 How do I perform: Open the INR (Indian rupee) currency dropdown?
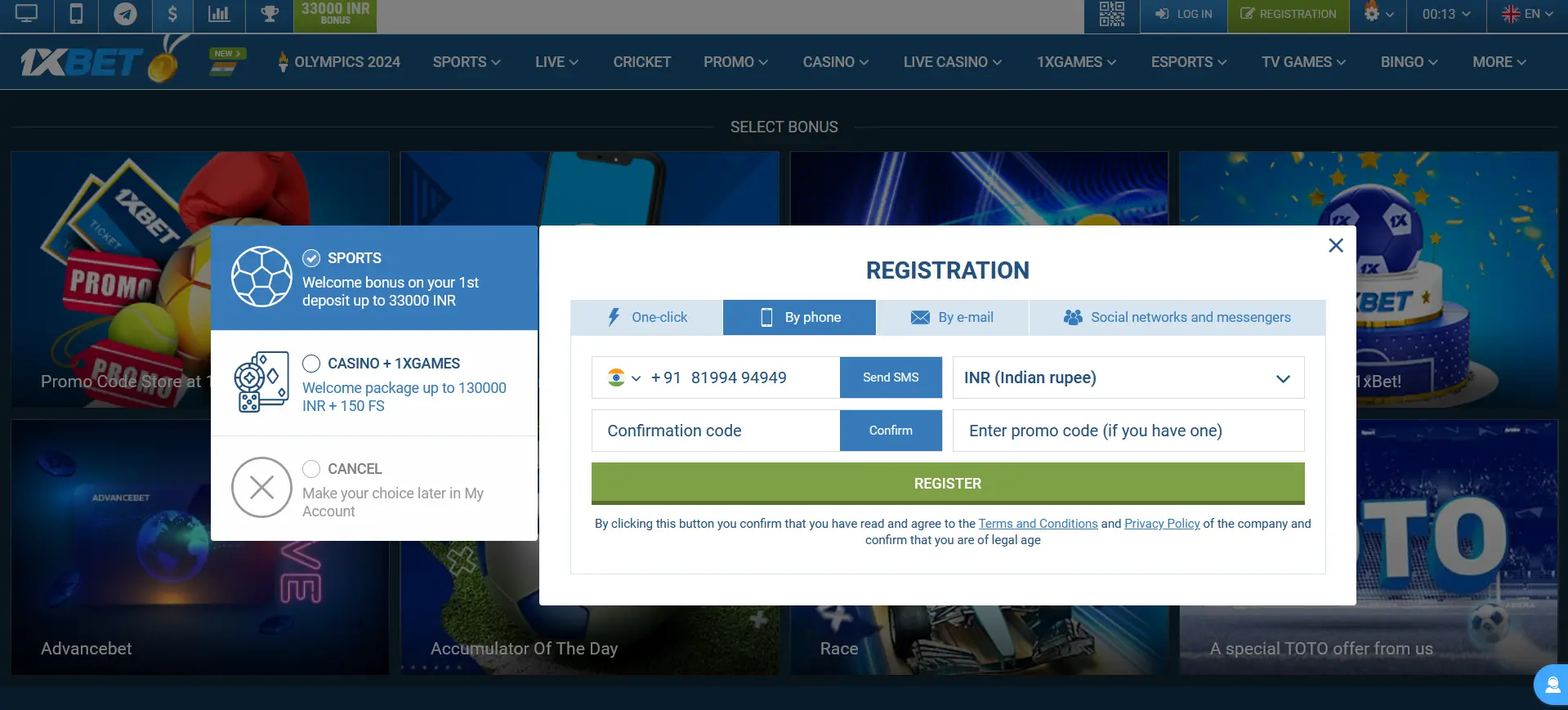[x=1128, y=377]
